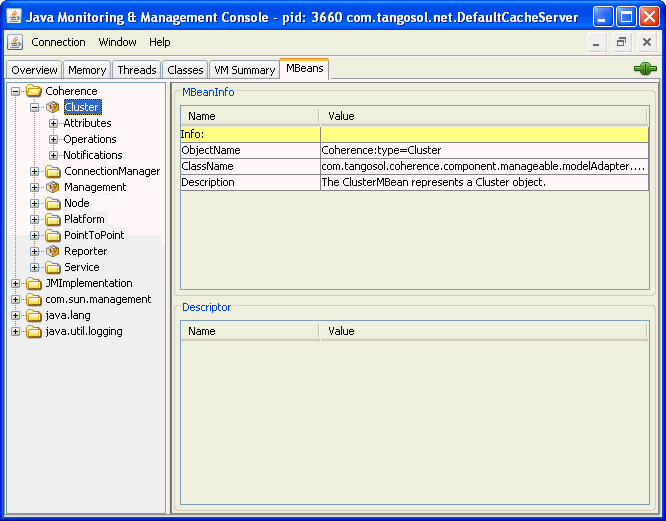Click the ConnectionManager folder icon
Image resolution: width=666 pixels, height=521 pixels.
(53, 171)
